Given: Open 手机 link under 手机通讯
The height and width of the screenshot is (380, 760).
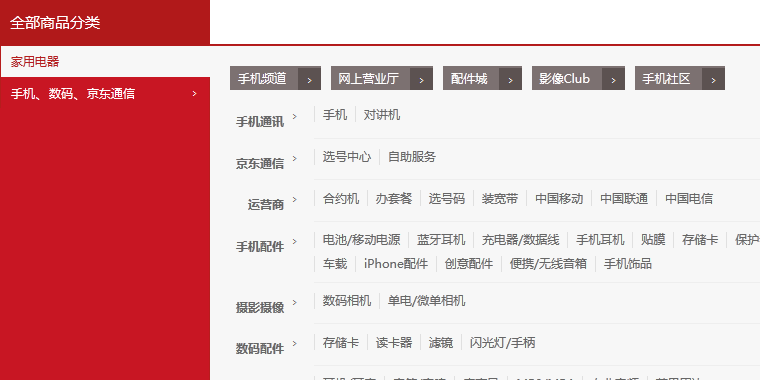Looking at the screenshot, I should pyautogui.click(x=335, y=115).
